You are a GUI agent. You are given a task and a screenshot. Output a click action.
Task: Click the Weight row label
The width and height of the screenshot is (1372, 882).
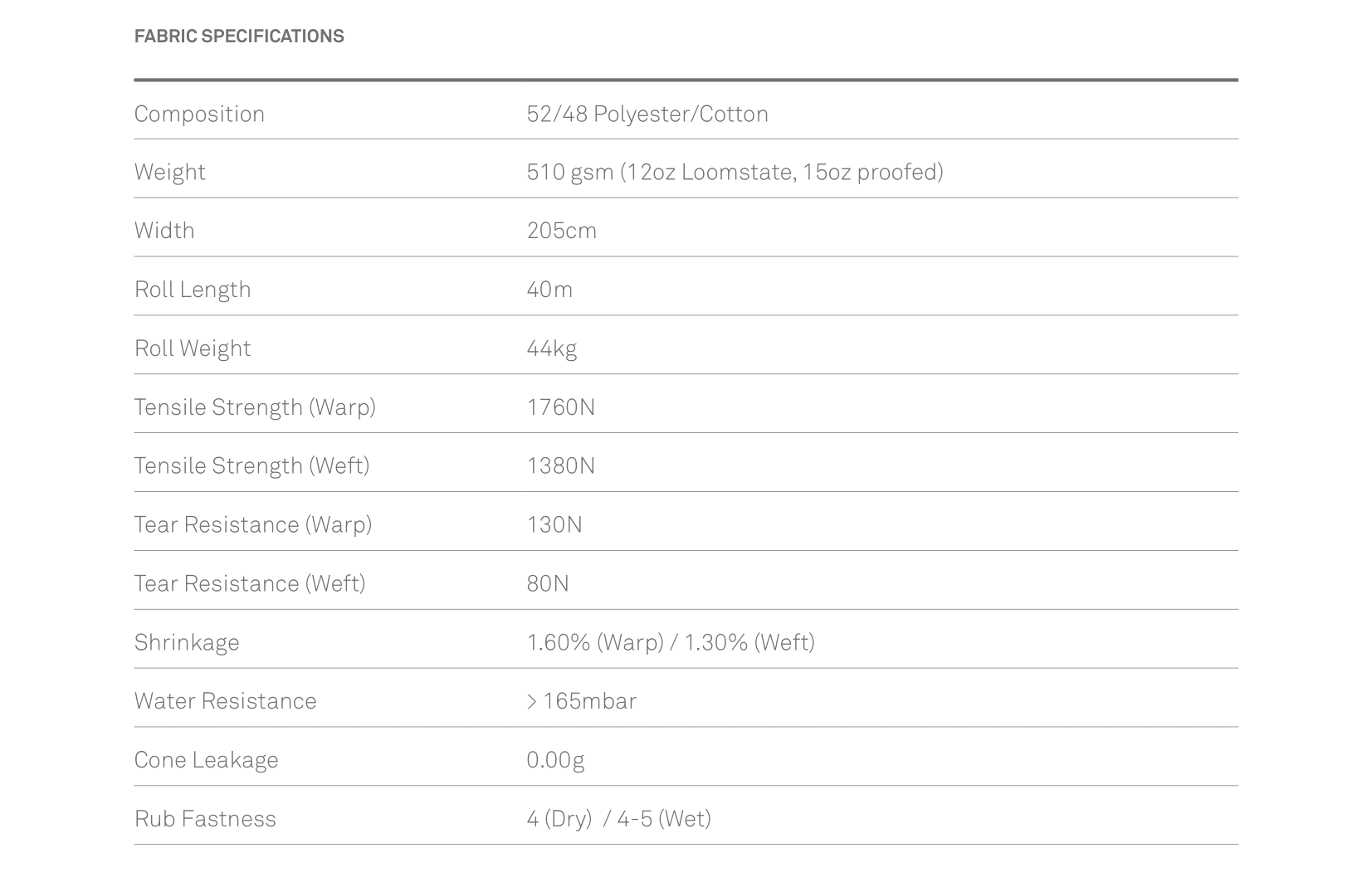[169, 172]
